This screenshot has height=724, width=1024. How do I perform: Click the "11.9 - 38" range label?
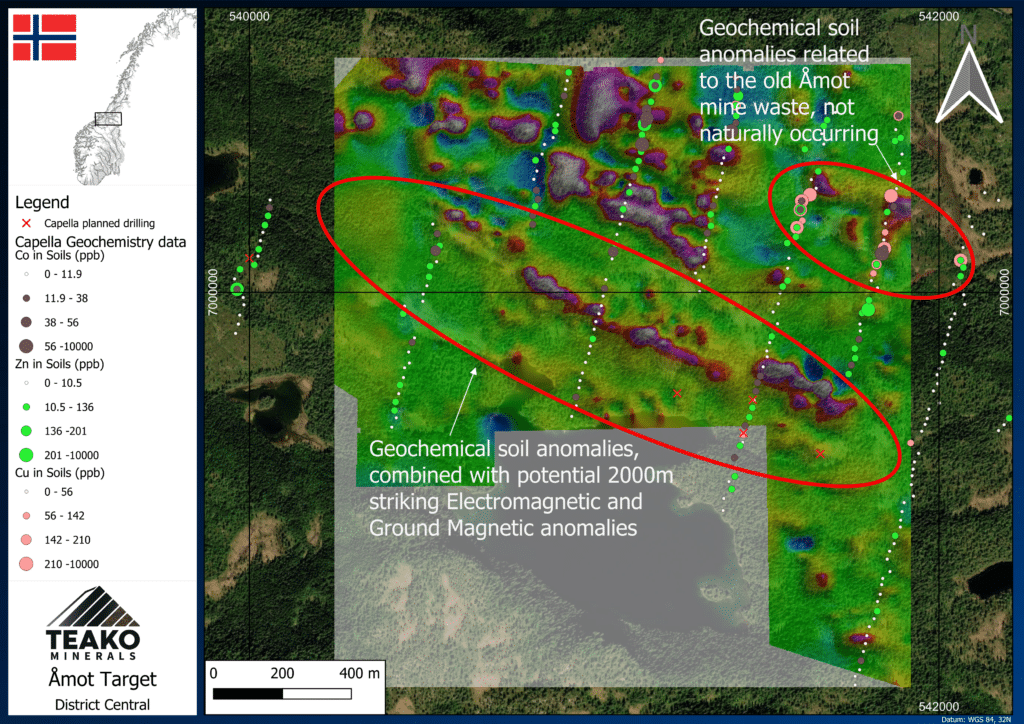66,298
